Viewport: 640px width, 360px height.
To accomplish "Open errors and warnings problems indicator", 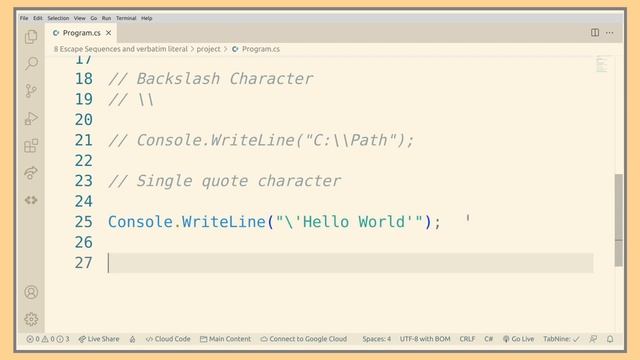I will [48, 339].
